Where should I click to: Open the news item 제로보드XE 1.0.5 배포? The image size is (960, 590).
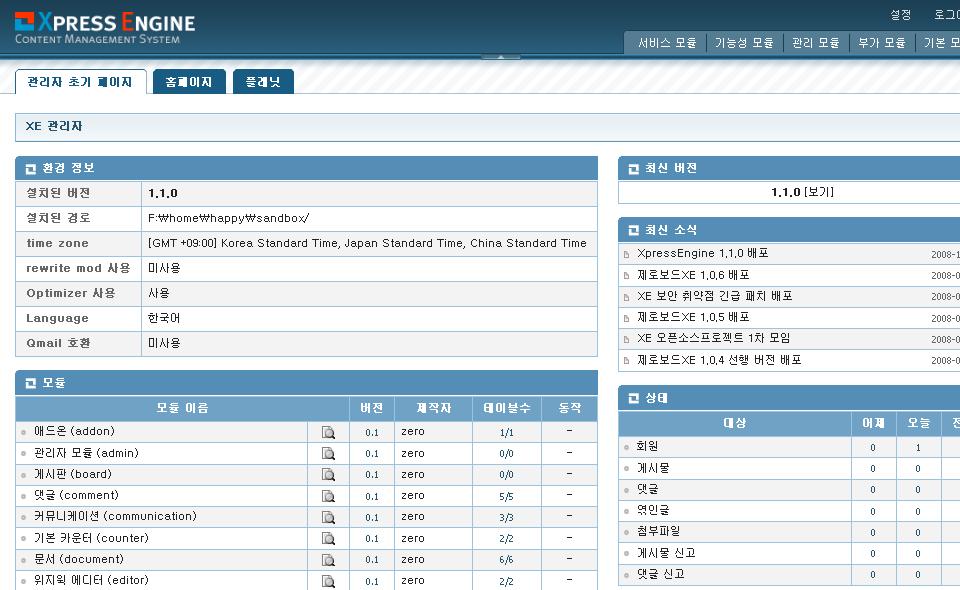(x=693, y=317)
